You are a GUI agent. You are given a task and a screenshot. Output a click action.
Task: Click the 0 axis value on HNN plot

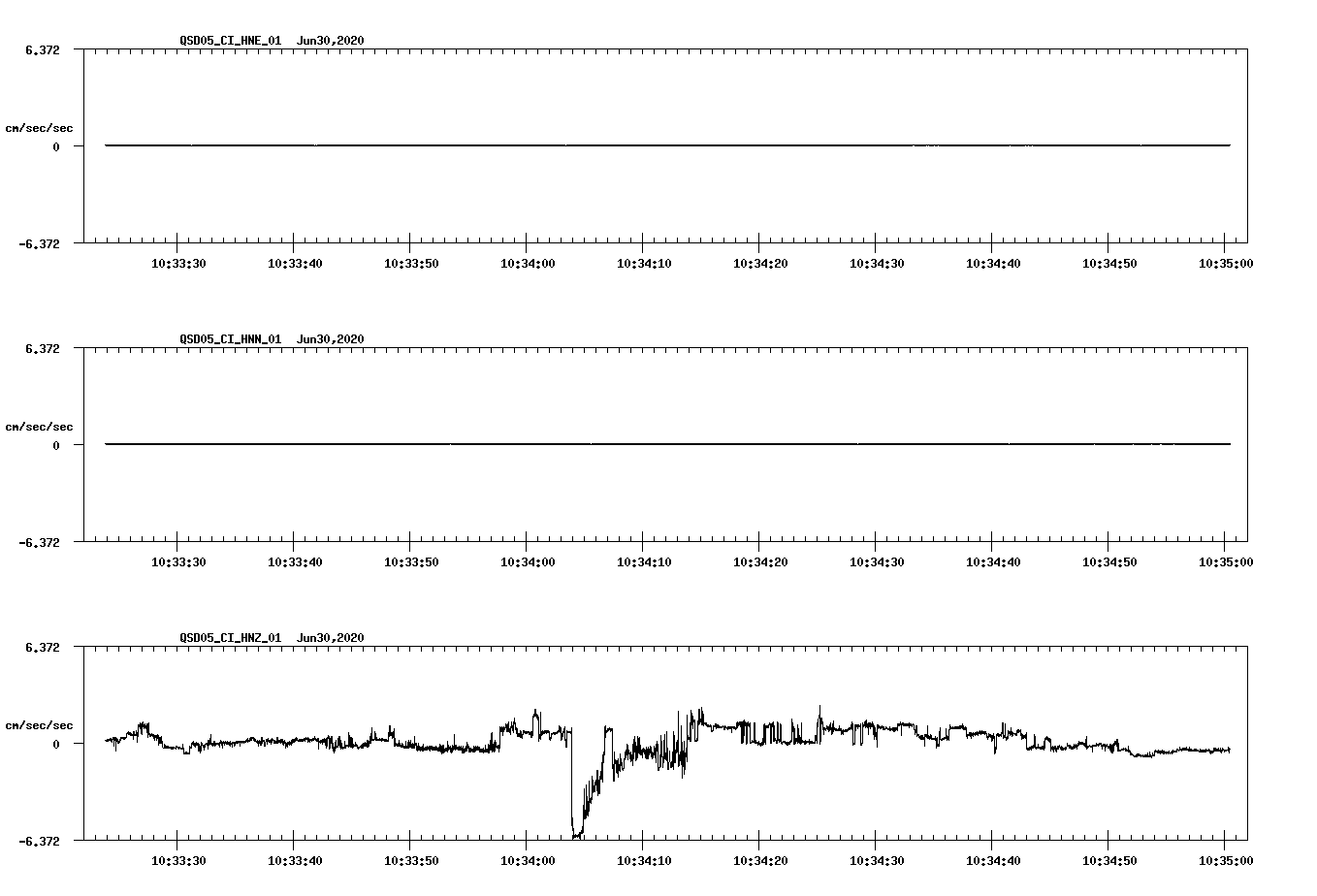[x=56, y=445]
